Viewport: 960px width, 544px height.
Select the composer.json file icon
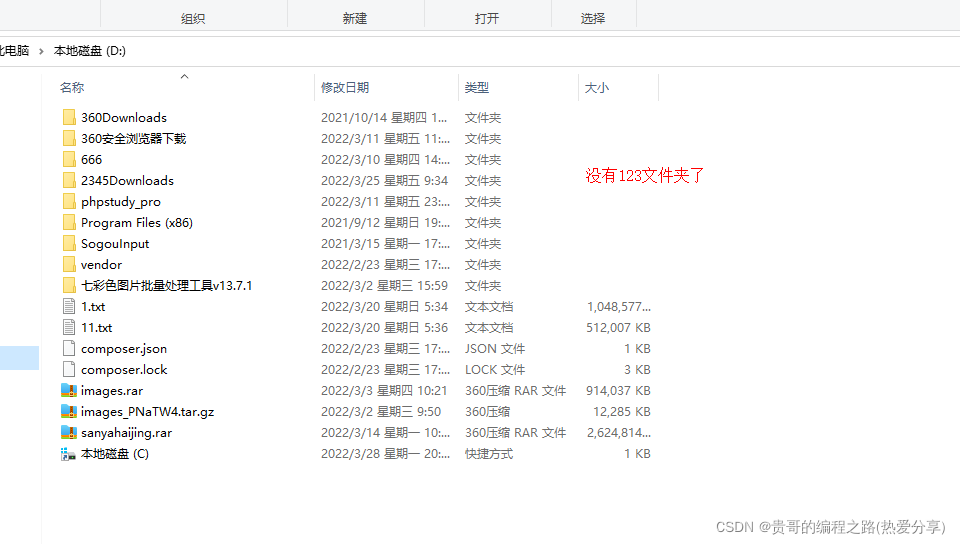[69, 348]
